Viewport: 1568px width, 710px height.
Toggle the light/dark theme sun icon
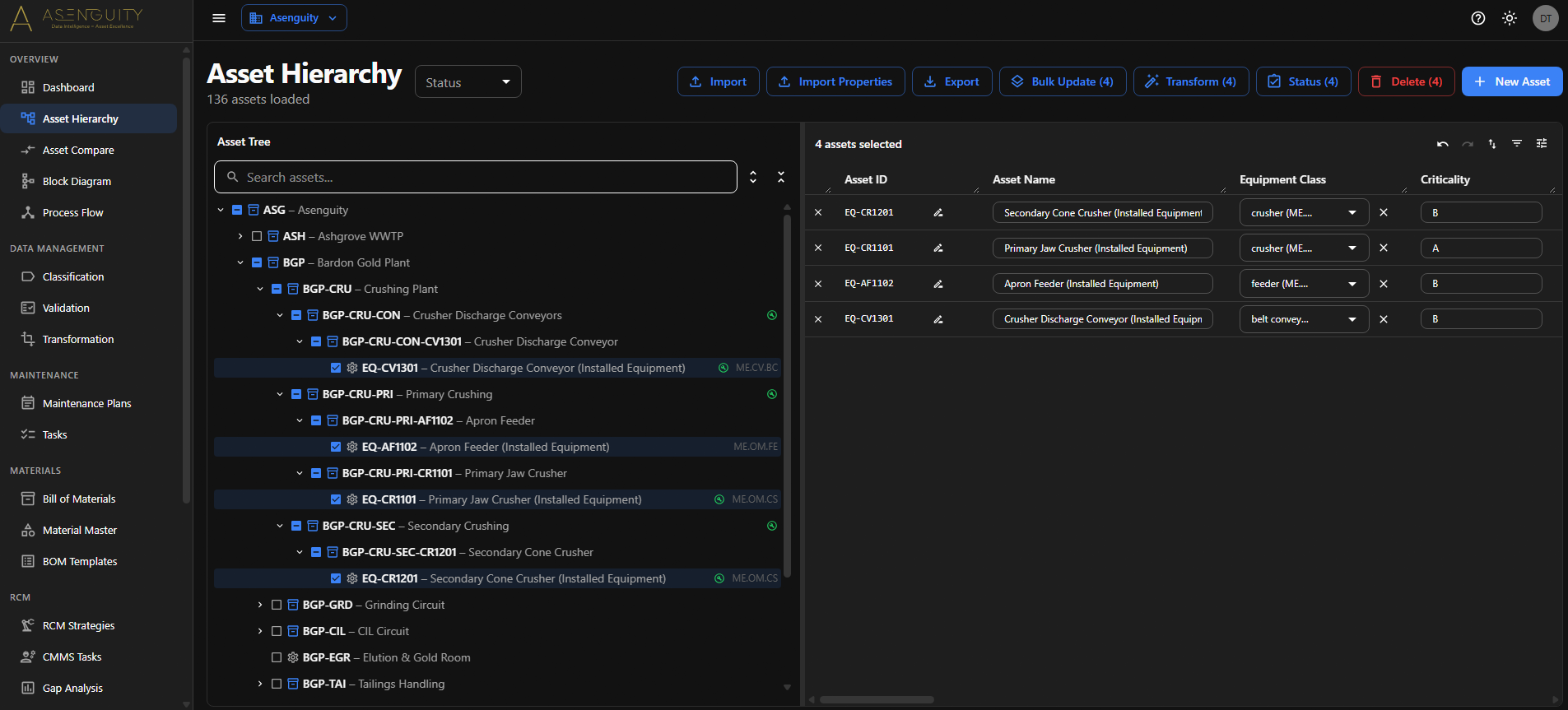pos(1510,18)
